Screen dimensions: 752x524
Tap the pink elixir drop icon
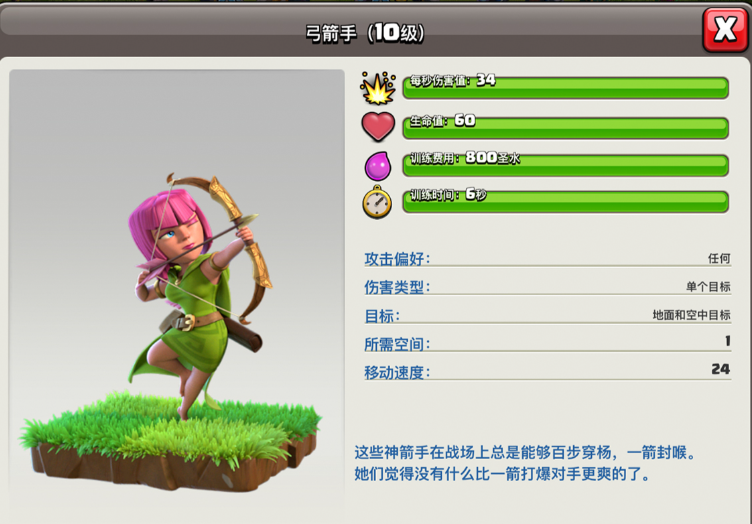378,165
